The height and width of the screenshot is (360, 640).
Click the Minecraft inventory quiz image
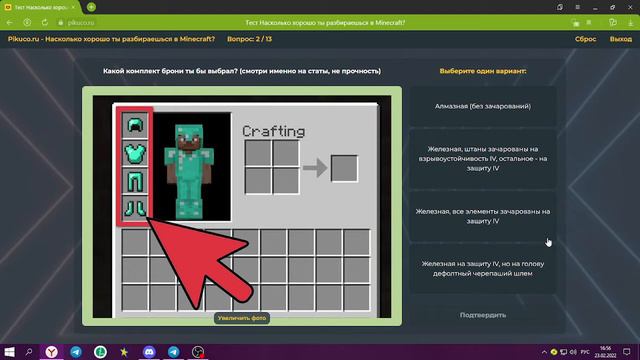[242, 206]
